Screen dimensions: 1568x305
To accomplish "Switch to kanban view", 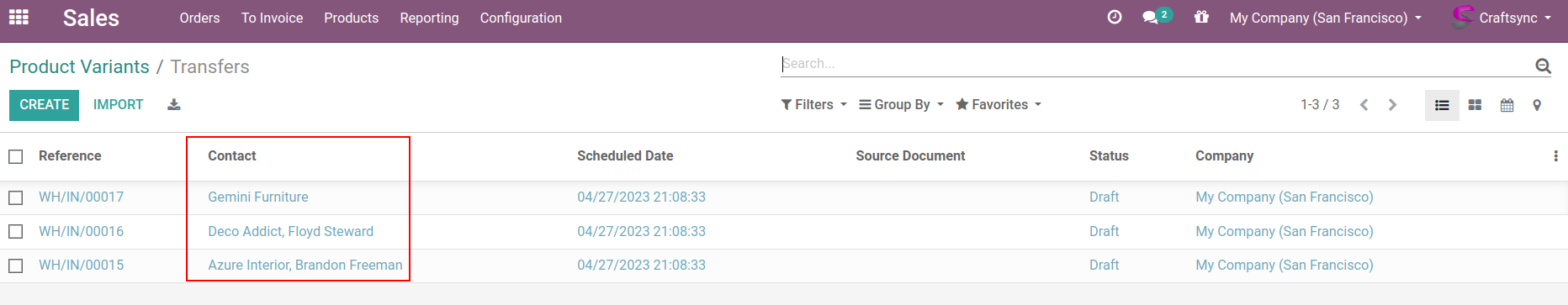I will (x=1475, y=105).
